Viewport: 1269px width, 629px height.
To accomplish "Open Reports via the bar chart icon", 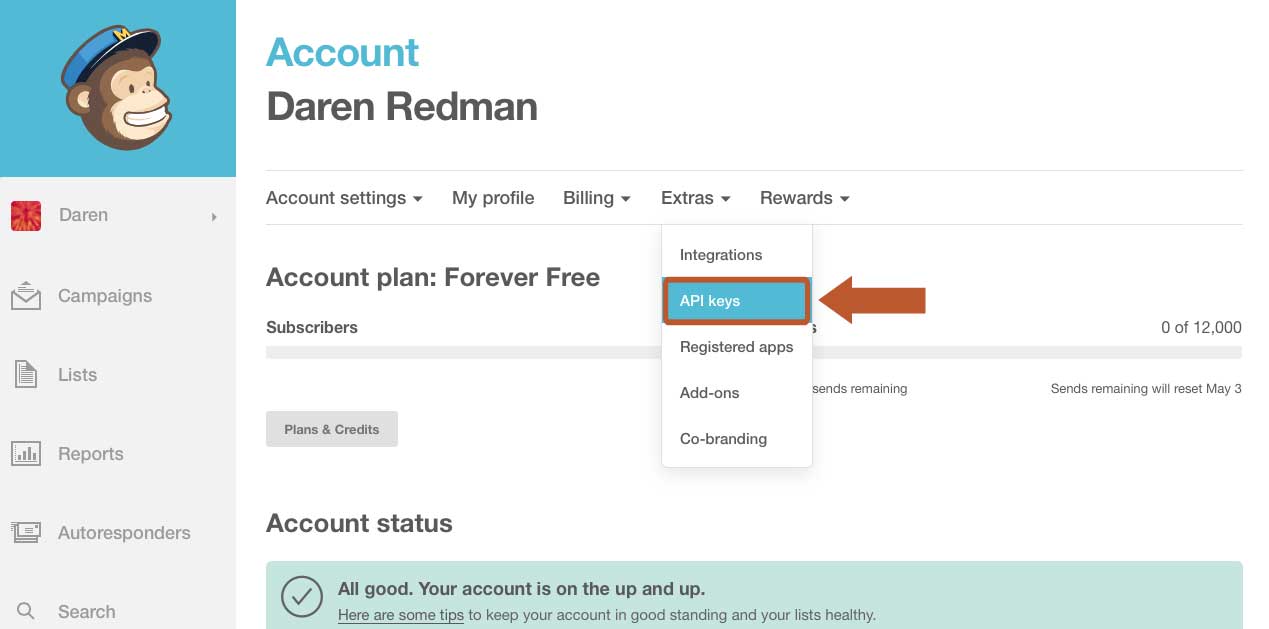I will coord(26,454).
